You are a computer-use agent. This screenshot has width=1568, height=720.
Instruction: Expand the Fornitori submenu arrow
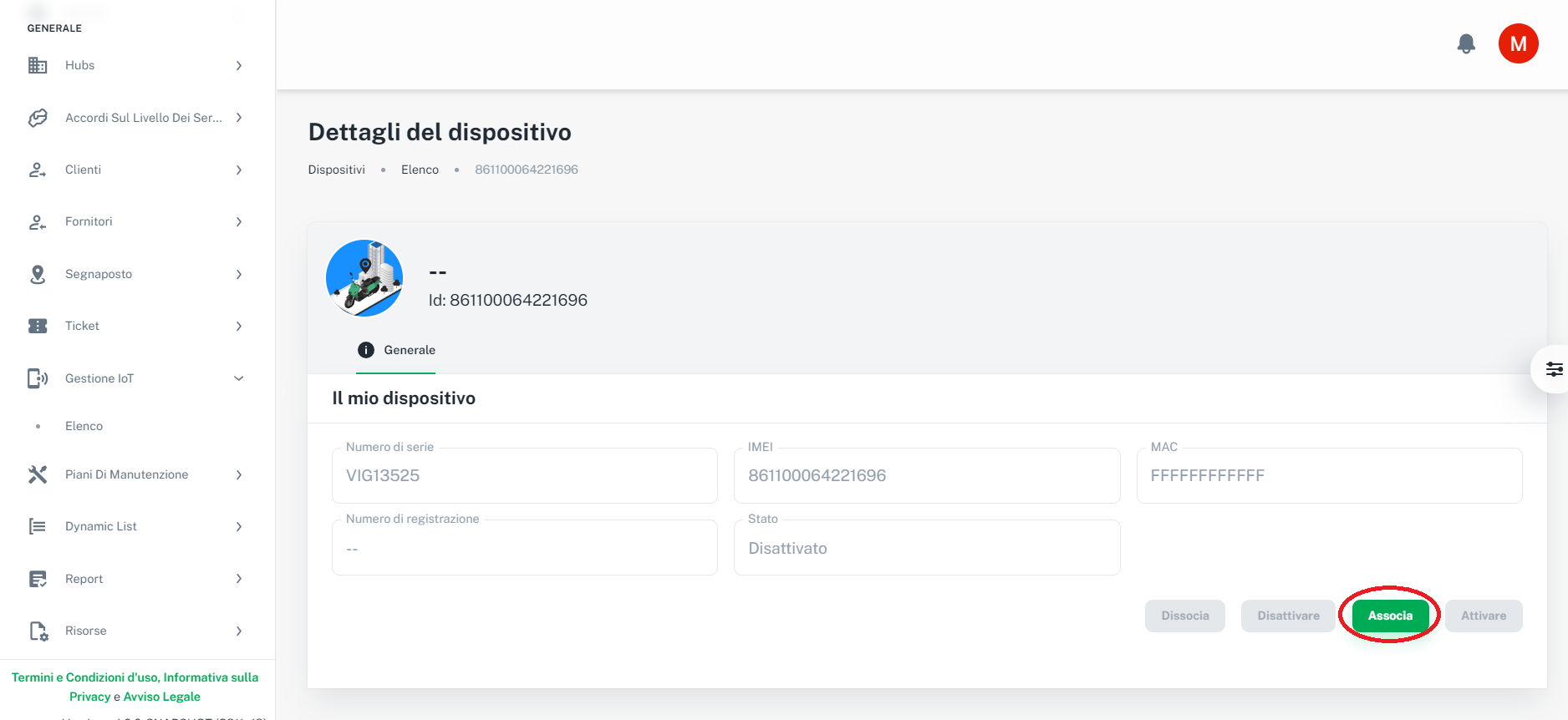click(239, 221)
